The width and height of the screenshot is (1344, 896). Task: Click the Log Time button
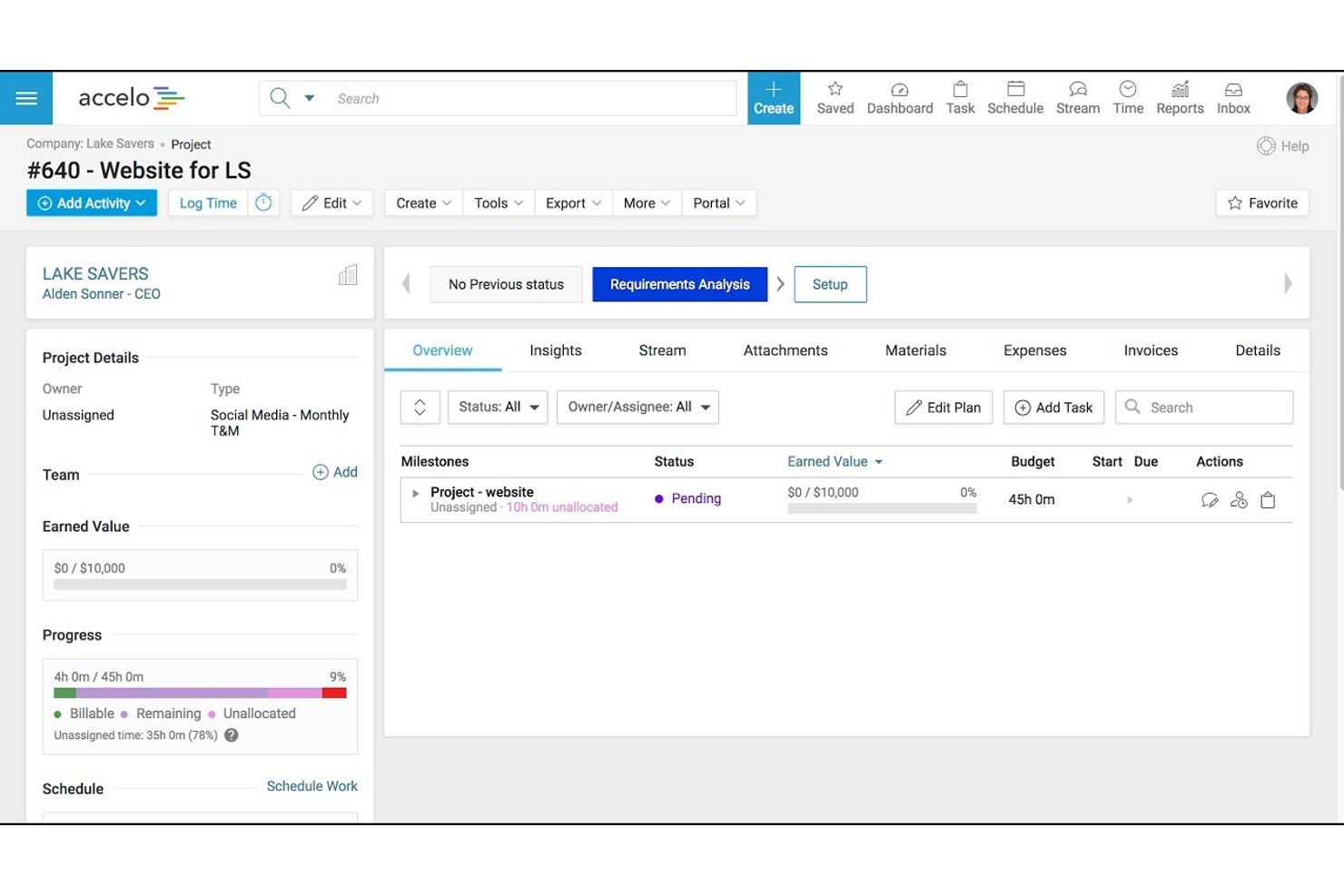pos(208,203)
